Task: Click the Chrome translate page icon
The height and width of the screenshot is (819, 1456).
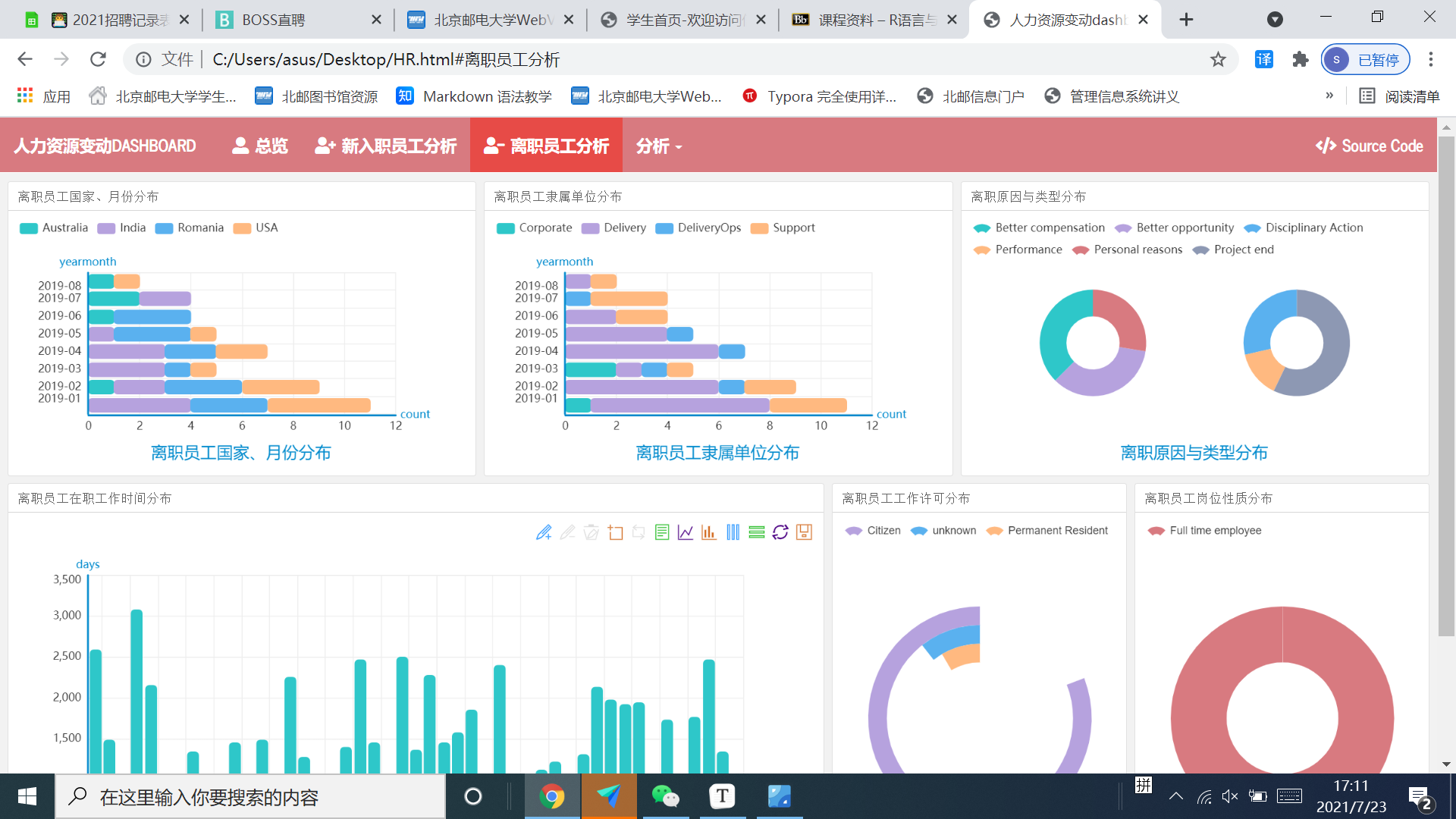Action: 1264,59
